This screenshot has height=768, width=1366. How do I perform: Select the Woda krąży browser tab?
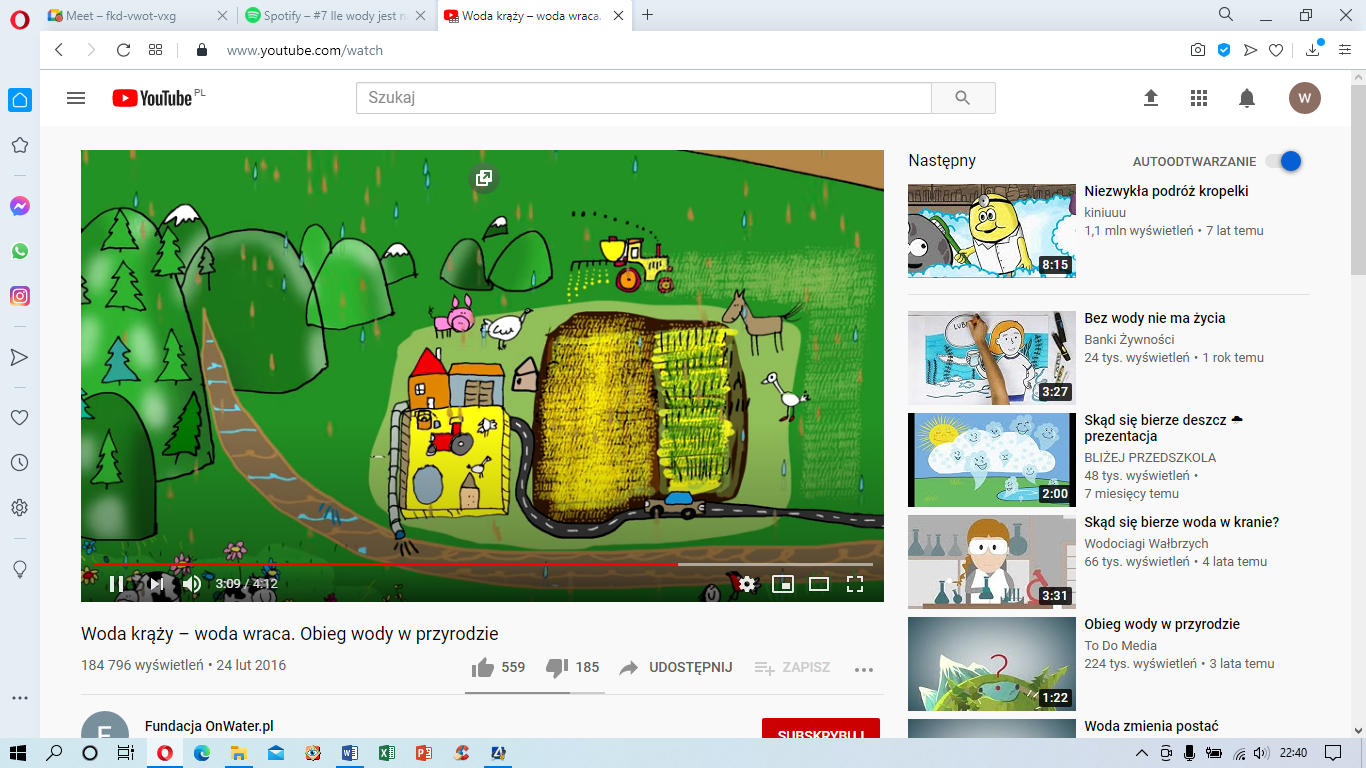(x=535, y=15)
